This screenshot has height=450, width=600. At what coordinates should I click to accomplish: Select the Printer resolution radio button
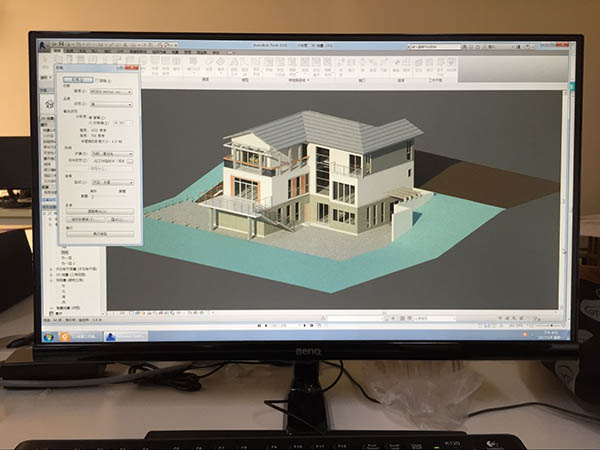point(92,123)
